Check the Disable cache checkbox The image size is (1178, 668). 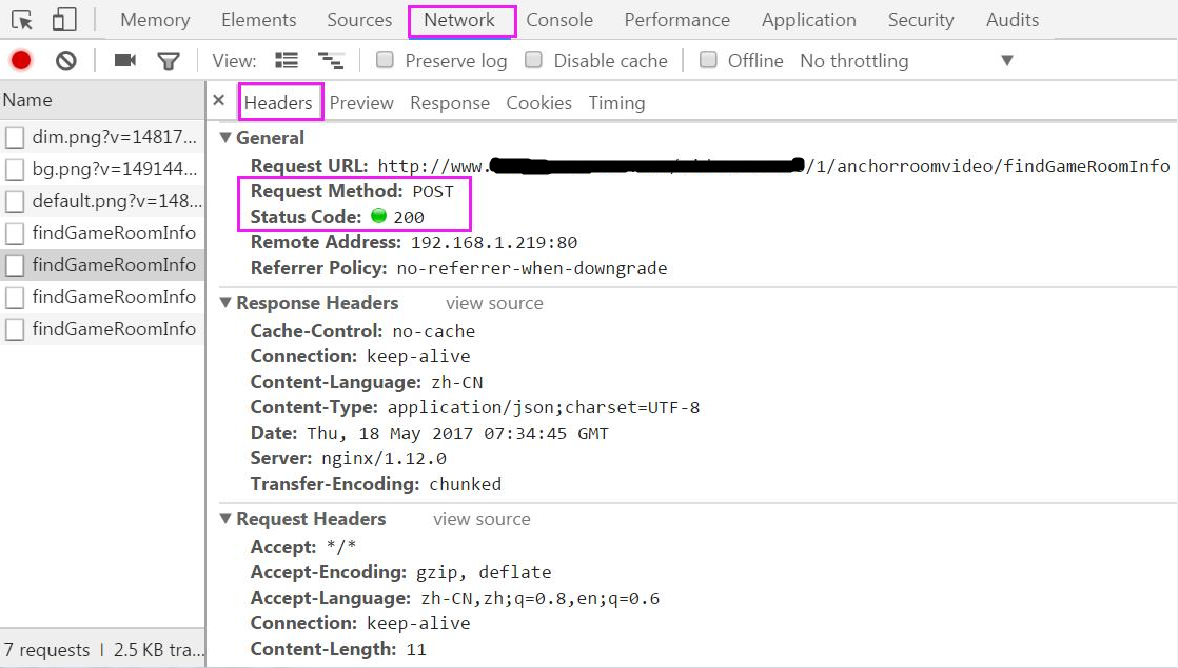point(534,60)
